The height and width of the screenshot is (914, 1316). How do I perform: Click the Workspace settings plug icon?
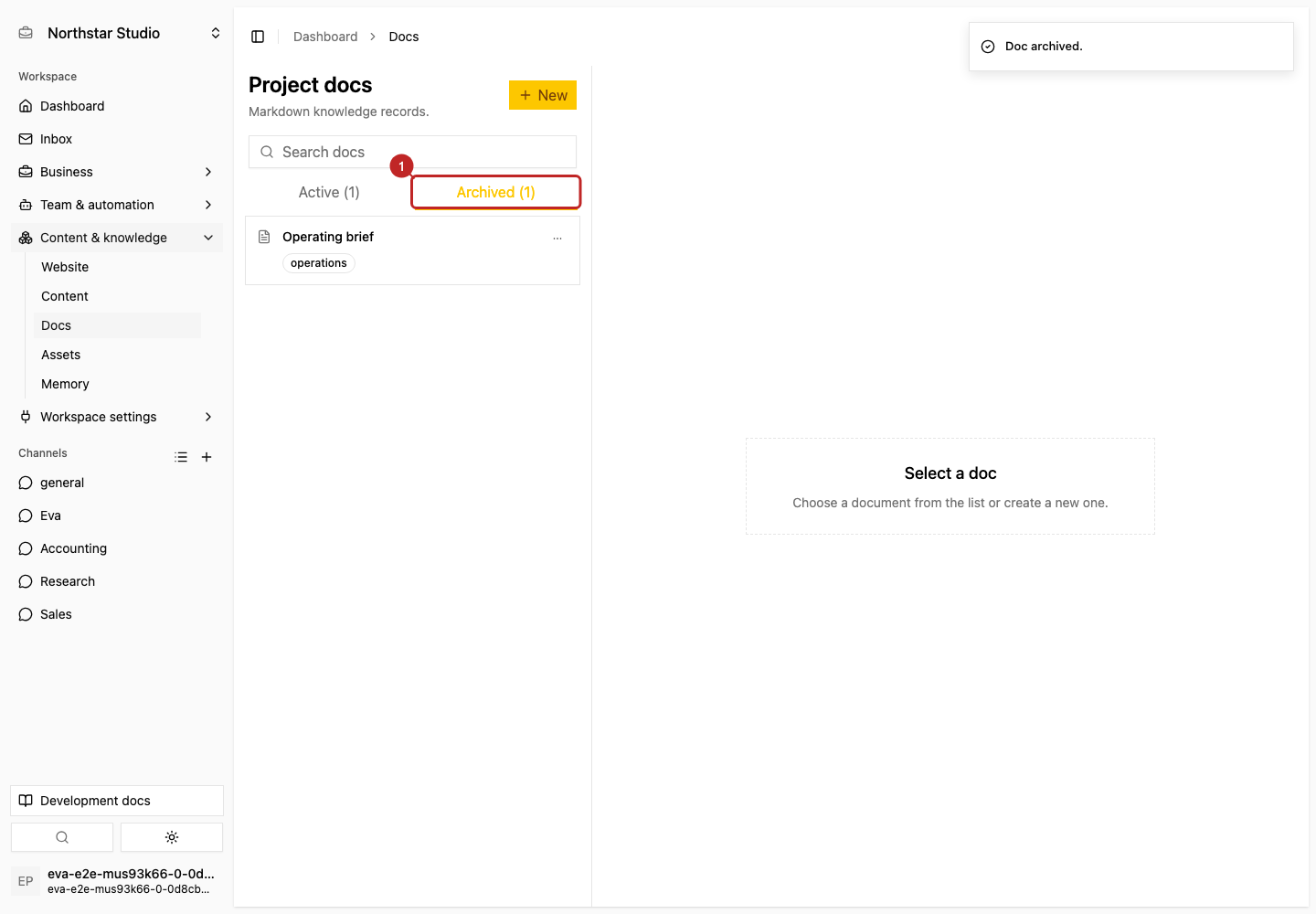click(26, 417)
